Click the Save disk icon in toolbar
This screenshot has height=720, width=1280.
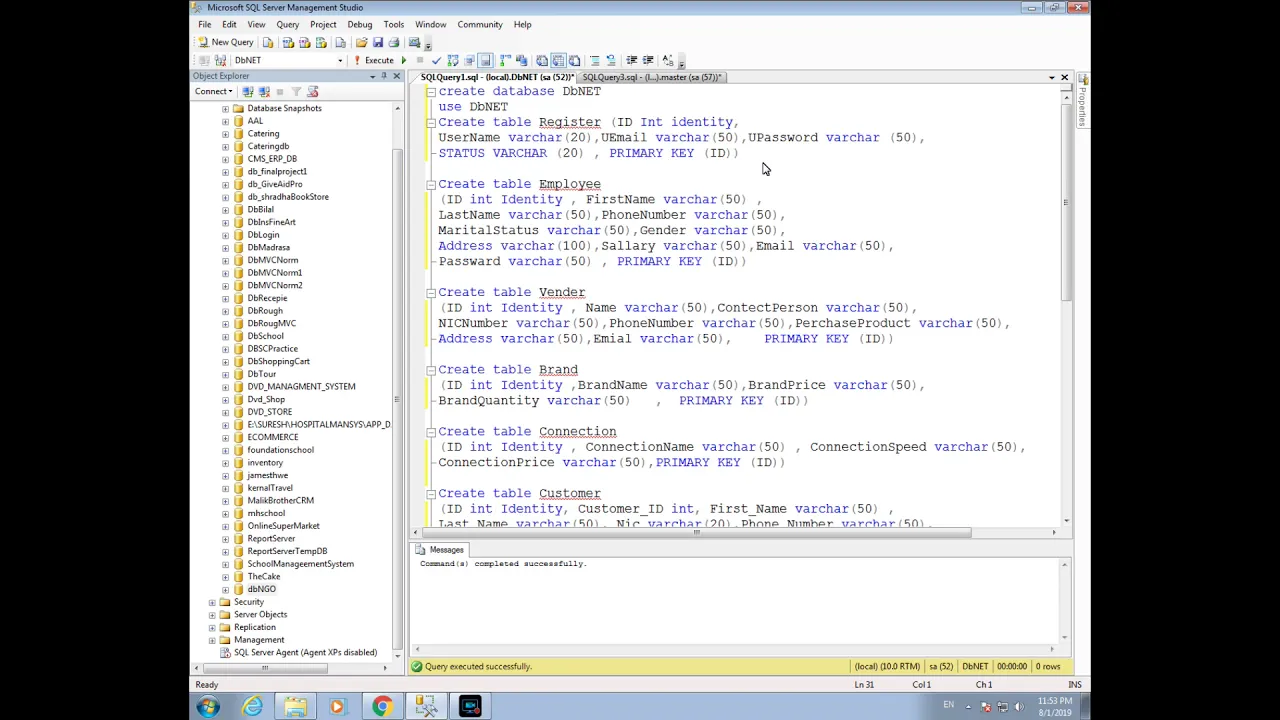[x=377, y=42]
